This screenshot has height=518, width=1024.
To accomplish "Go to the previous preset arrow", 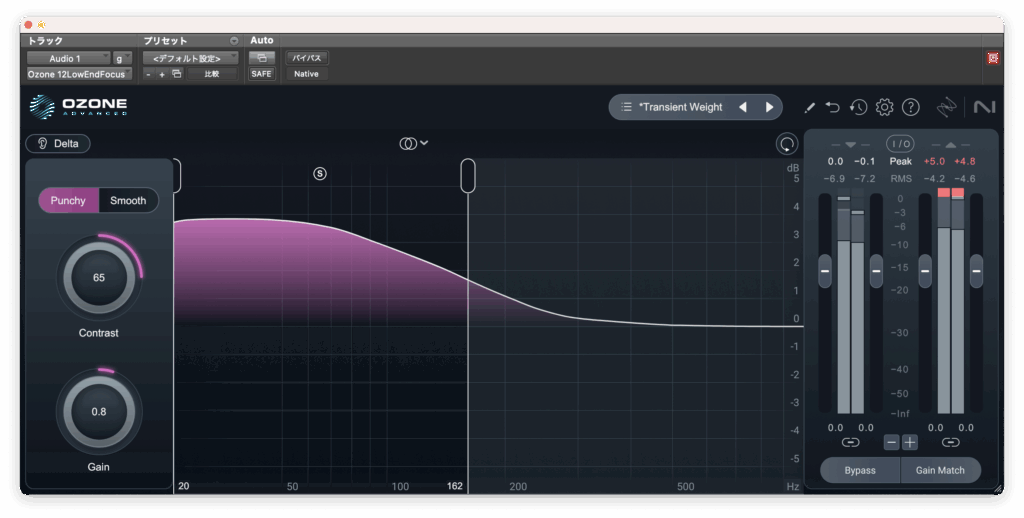I will (x=742, y=107).
